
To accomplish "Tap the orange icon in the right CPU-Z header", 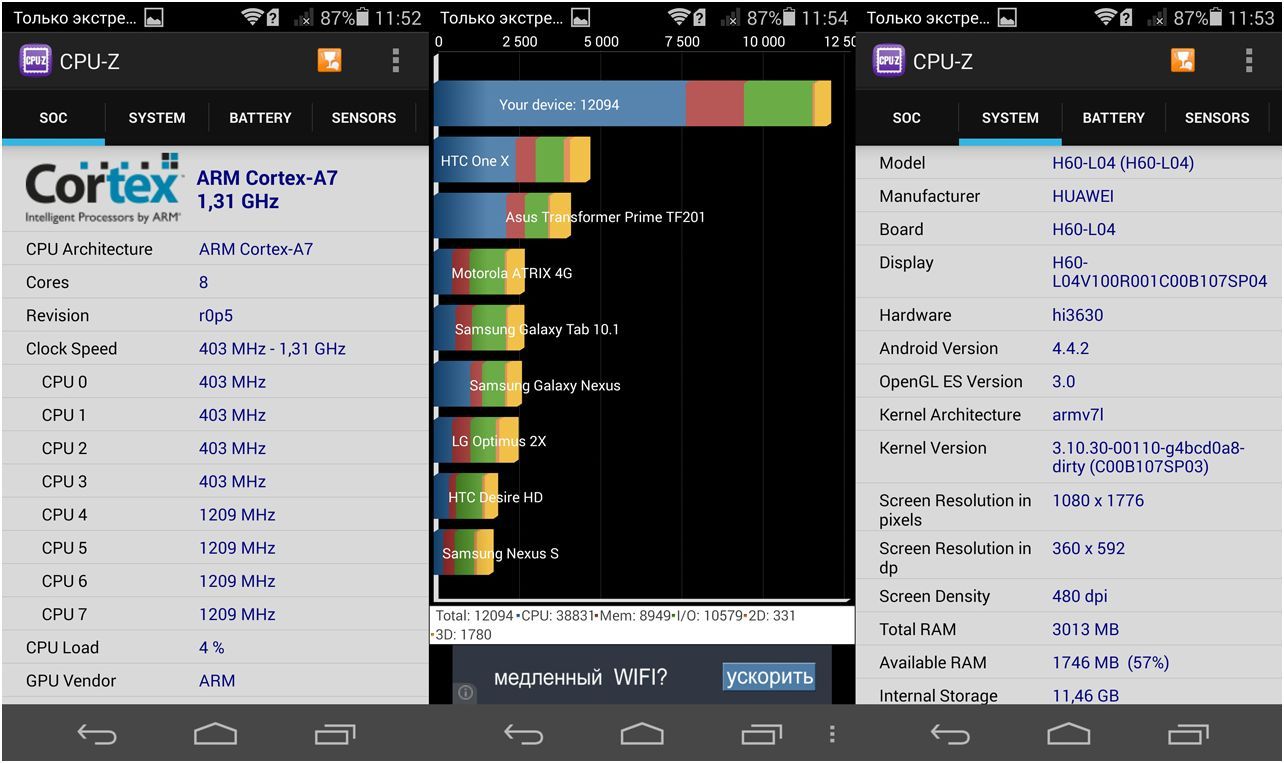I will click(x=1182, y=60).
